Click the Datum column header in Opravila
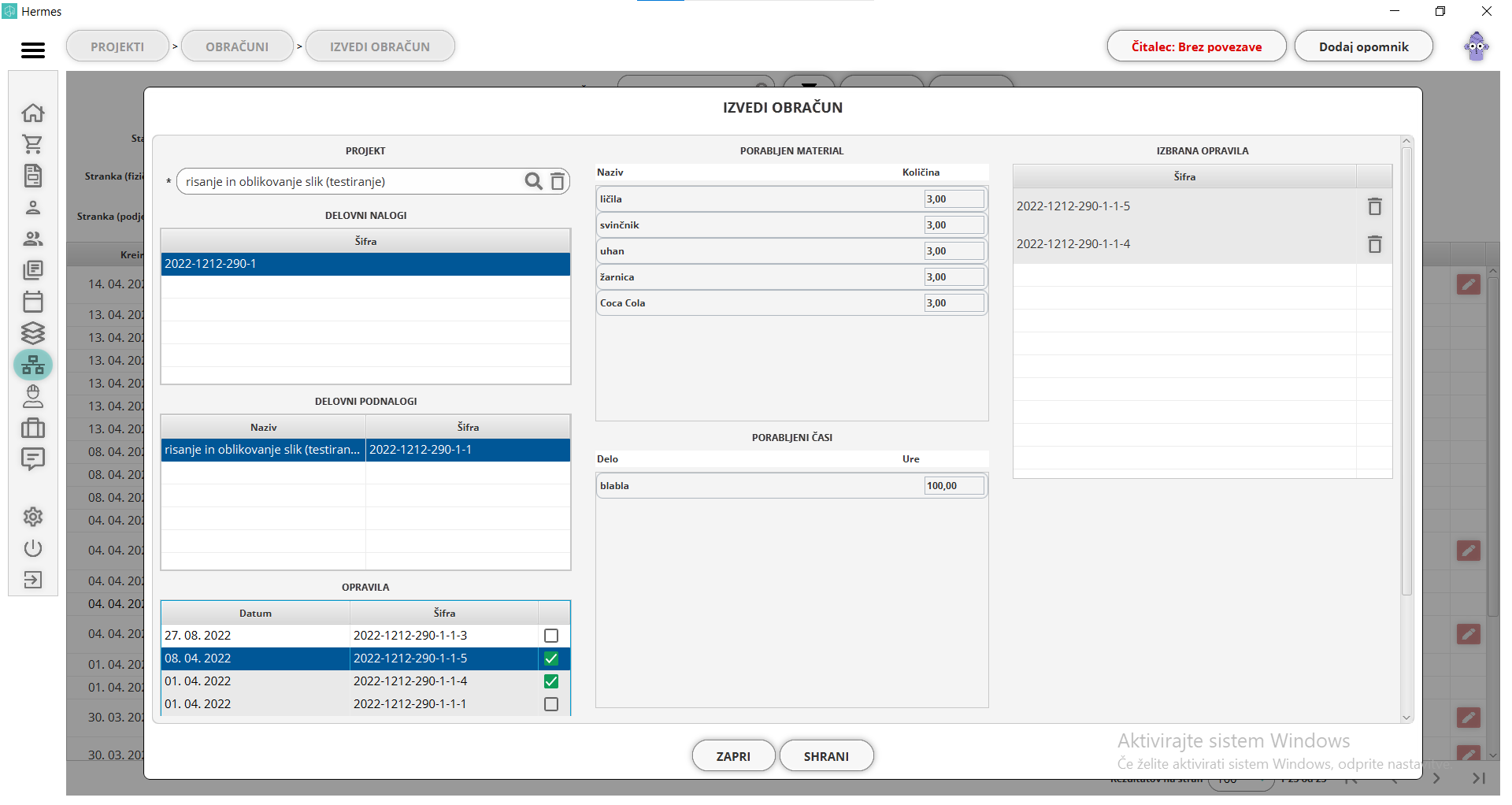The height and width of the screenshot is (805, 1512). (x=255, y=613)
